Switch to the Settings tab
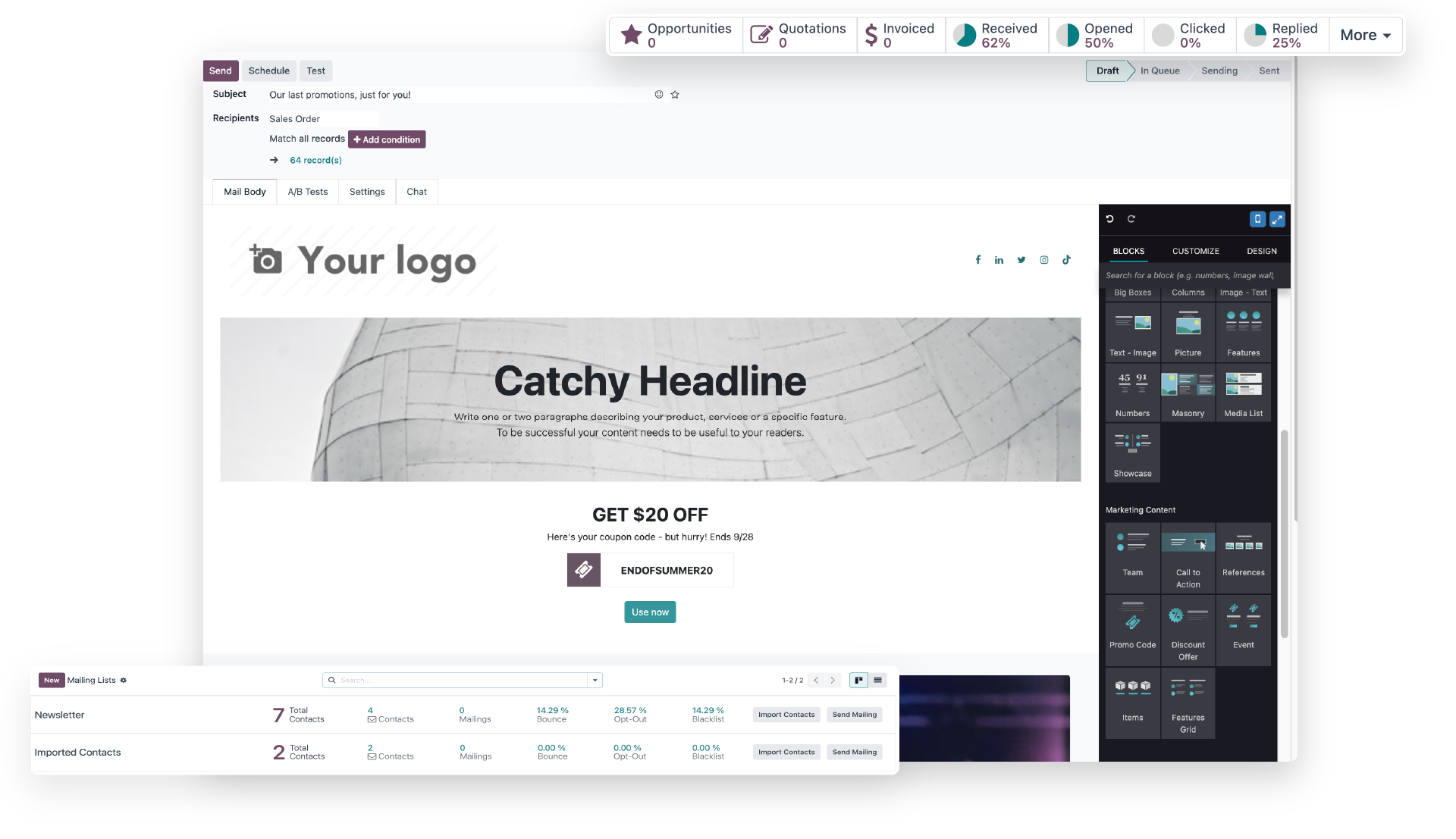Image resolution: width=1456 pixels, height=839 pixels. pyautogui.click(x=367, y=191)
